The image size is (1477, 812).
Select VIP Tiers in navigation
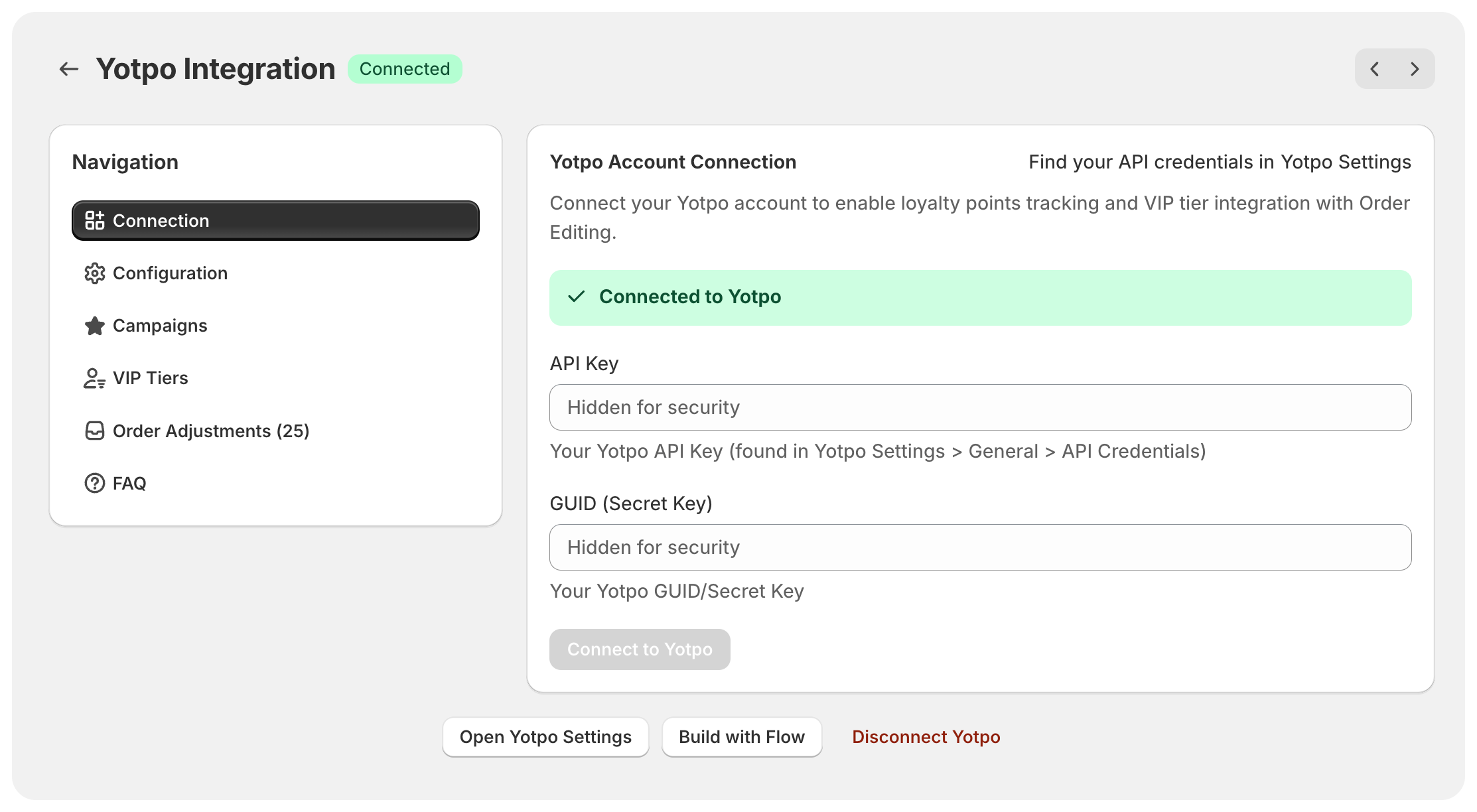point(275,378)
